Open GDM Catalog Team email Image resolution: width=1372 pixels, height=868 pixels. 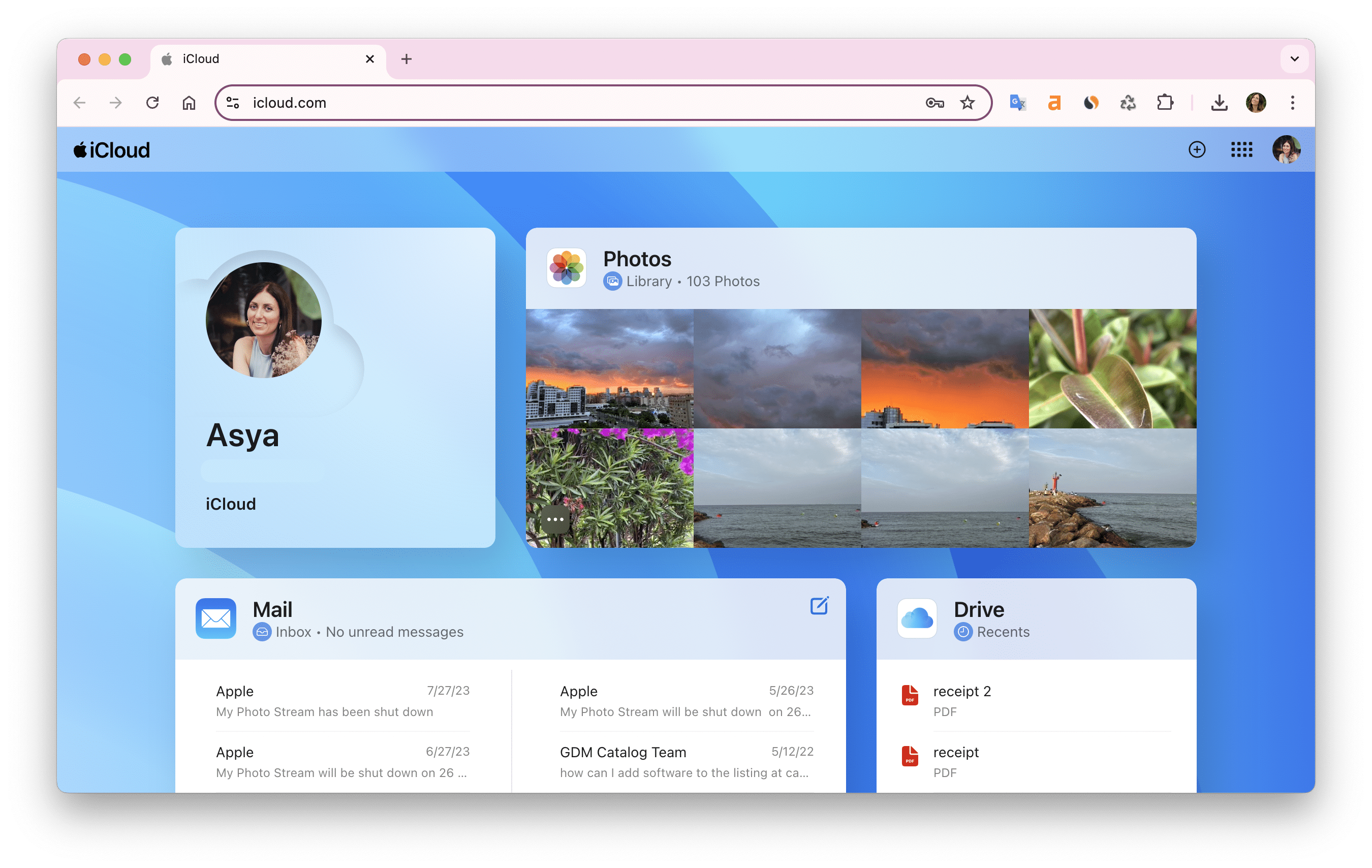click(687, 762)
